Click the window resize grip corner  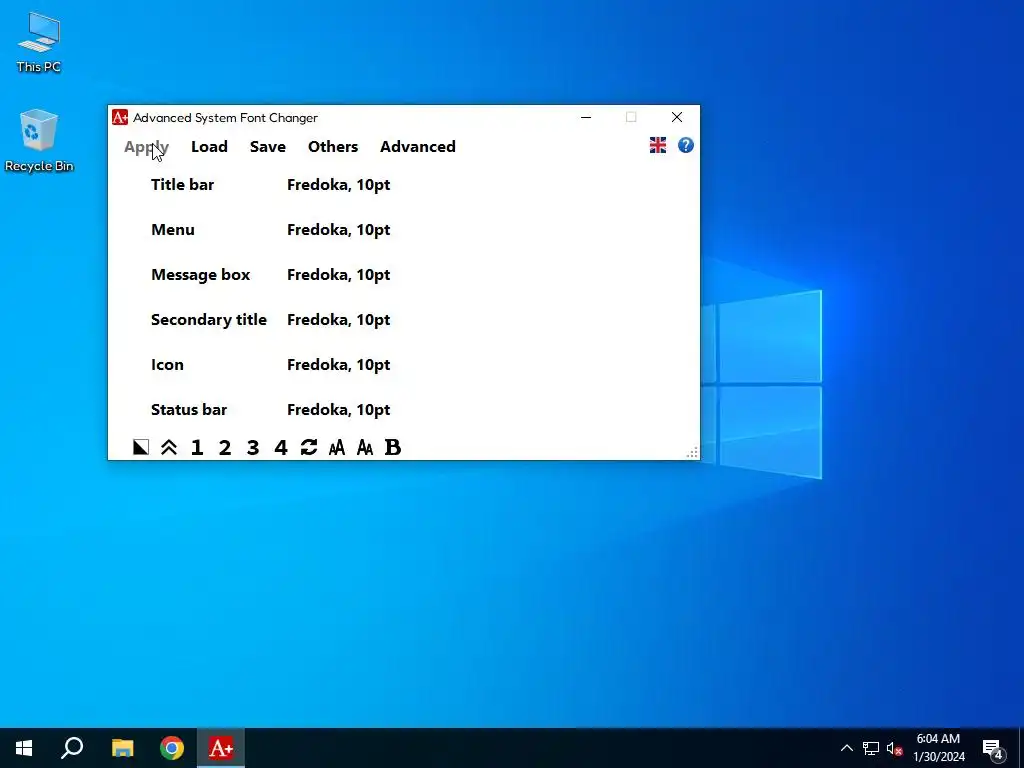click(x=692, y=453)
